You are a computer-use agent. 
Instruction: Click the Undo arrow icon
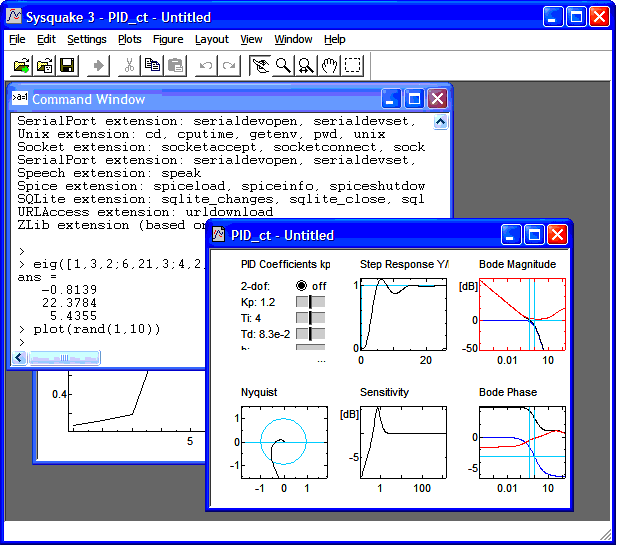(206, 66)
